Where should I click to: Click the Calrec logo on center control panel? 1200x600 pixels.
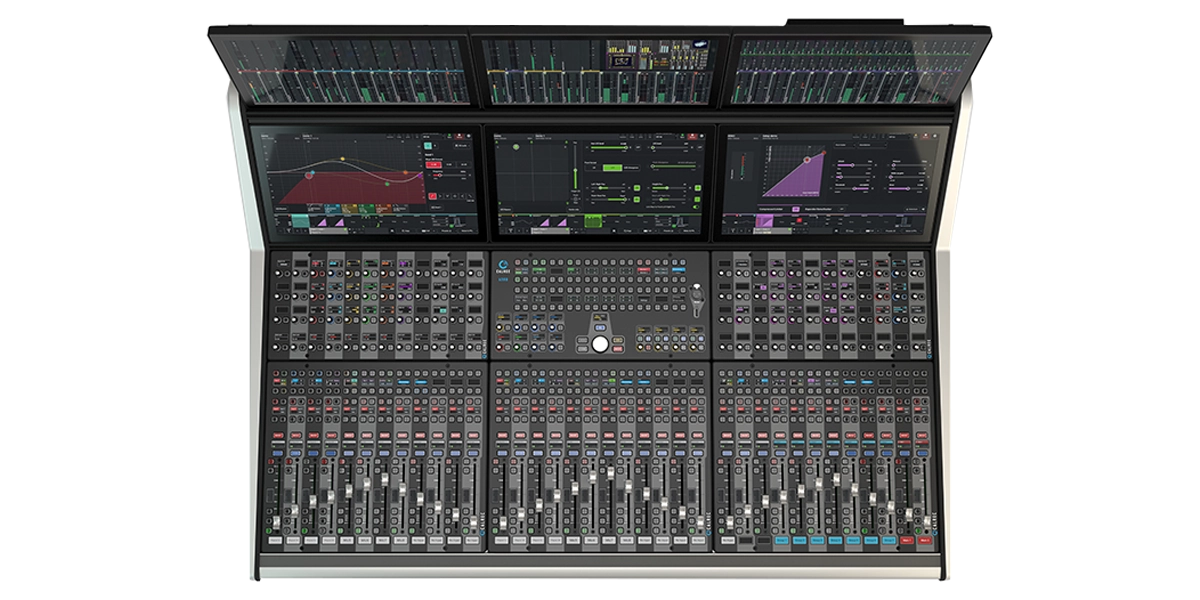click(x=503, y=266)
